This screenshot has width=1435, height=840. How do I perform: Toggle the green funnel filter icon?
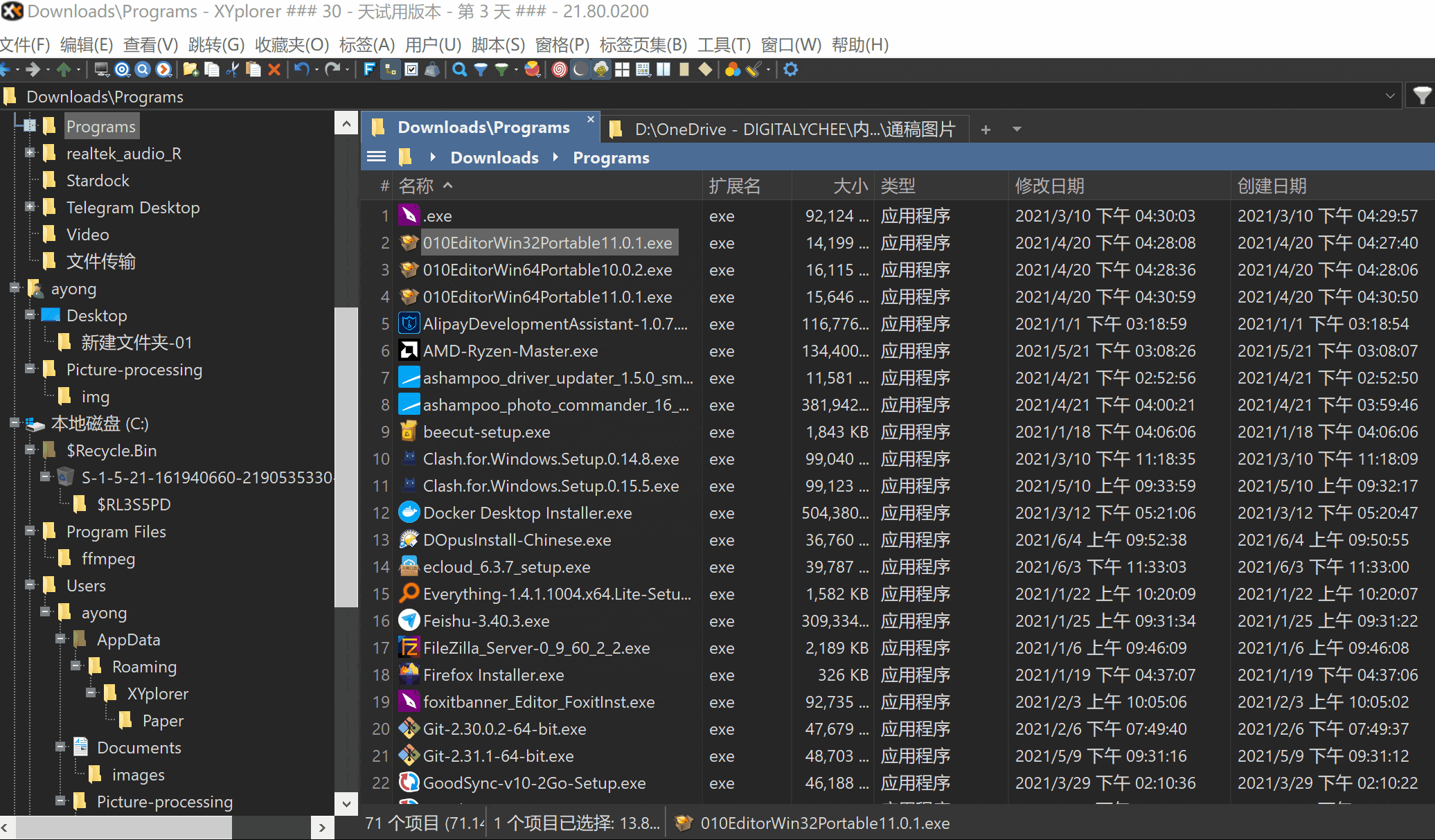point(501,69)
